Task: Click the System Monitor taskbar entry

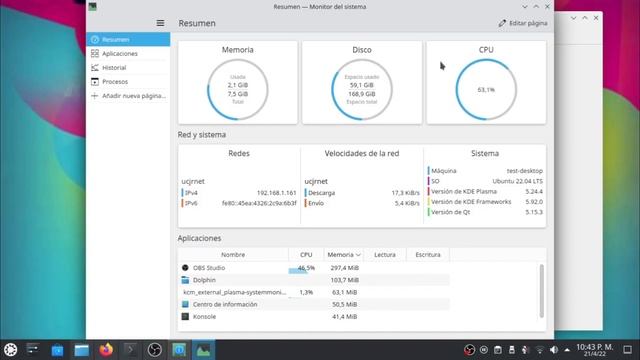Action: [203, 350]
